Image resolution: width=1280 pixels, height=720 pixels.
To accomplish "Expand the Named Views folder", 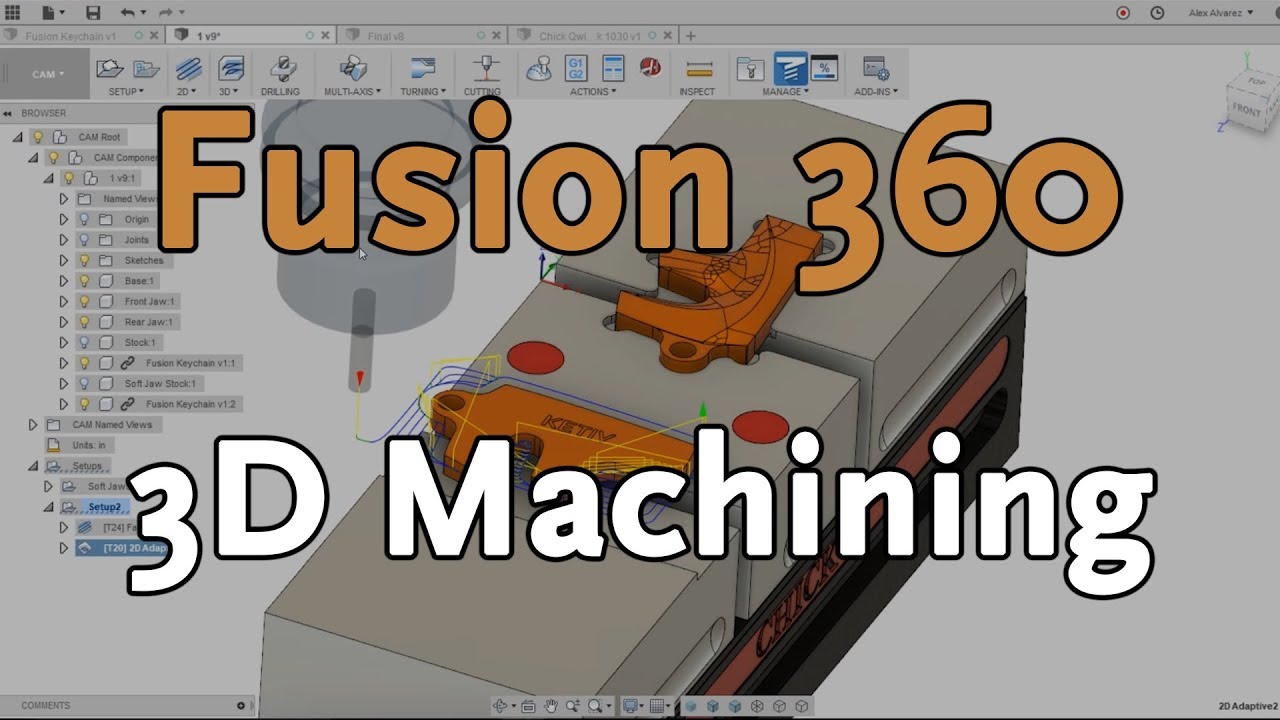I will click(x=64, y=199).
